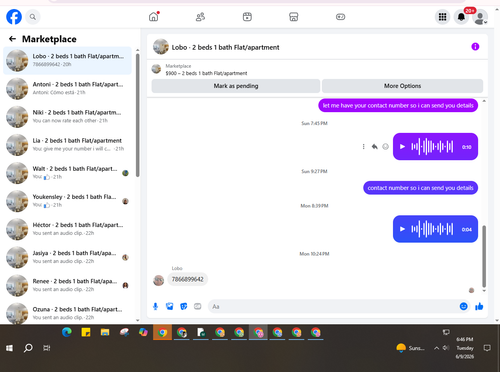Click the sticker icon in composer
The image size is (500, 372).
point(184,306)
